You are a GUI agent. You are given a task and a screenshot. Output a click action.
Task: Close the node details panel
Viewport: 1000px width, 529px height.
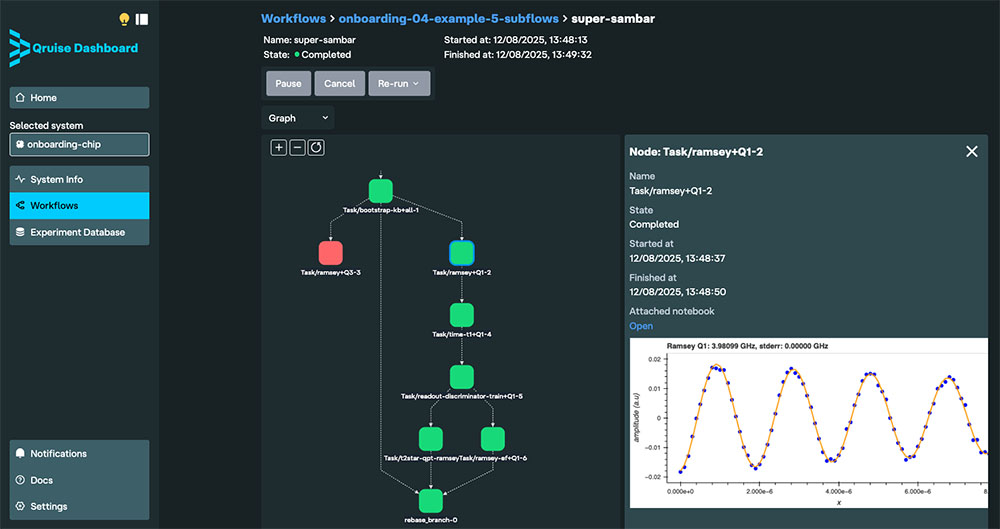pyautogui.click(x=971, y=152)
